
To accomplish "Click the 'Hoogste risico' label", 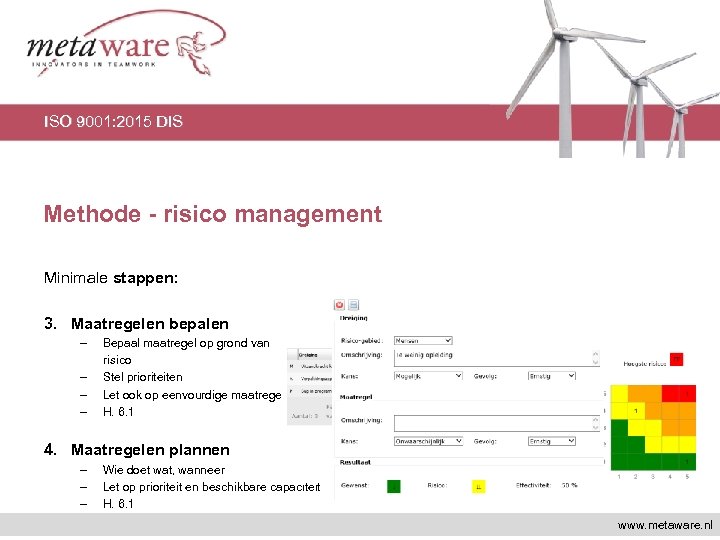I will coord(645,364).
